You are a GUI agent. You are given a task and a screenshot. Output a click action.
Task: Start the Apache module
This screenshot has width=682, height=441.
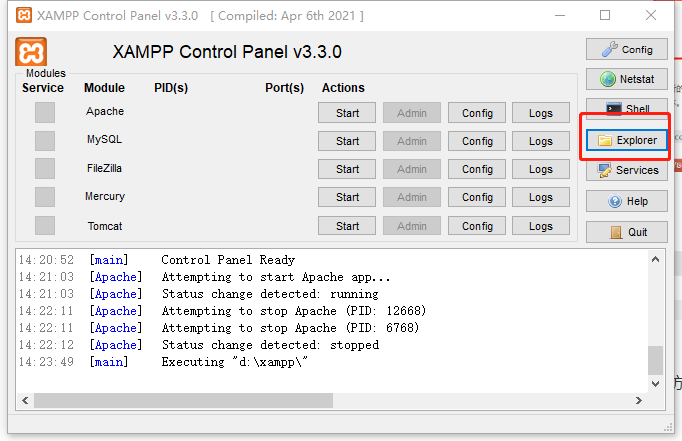(x=347, y=113)
